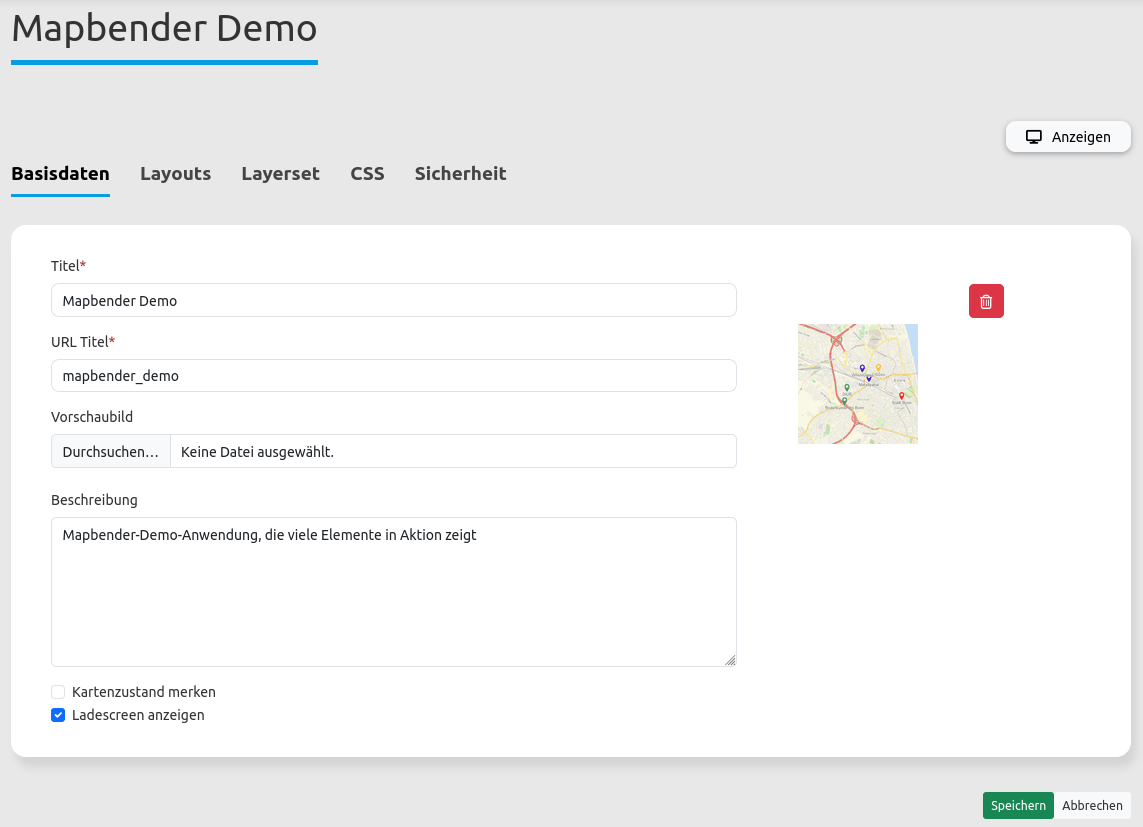Open the Layerset tab

tap(280, 174)
